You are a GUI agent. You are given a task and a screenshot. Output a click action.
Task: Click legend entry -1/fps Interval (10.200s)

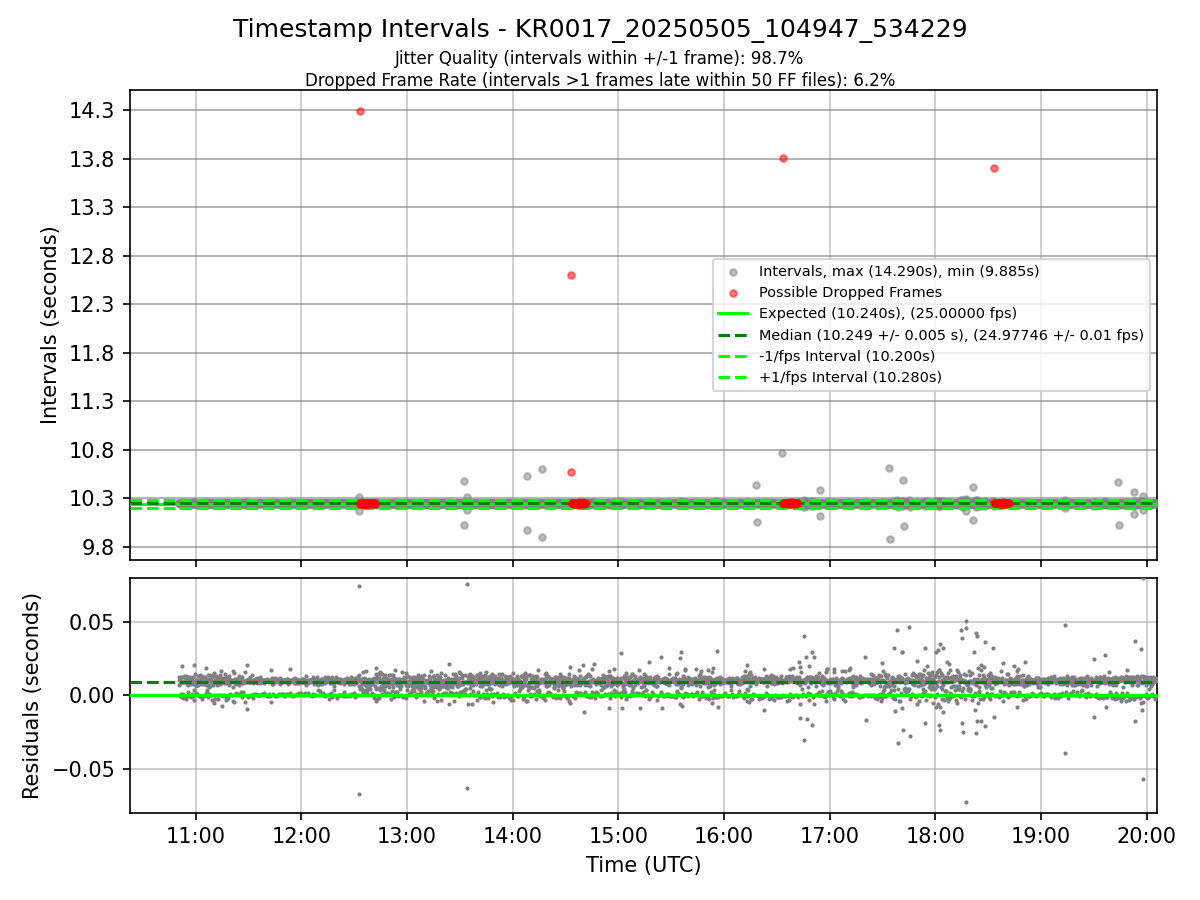[x=847, y=356]
